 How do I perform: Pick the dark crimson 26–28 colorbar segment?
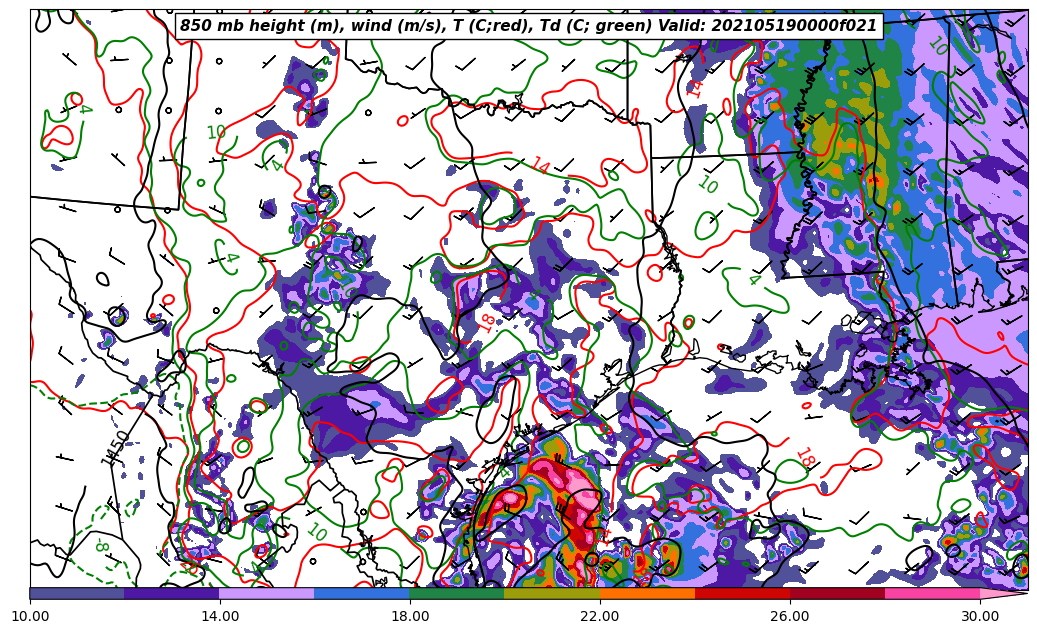[837, 593]
